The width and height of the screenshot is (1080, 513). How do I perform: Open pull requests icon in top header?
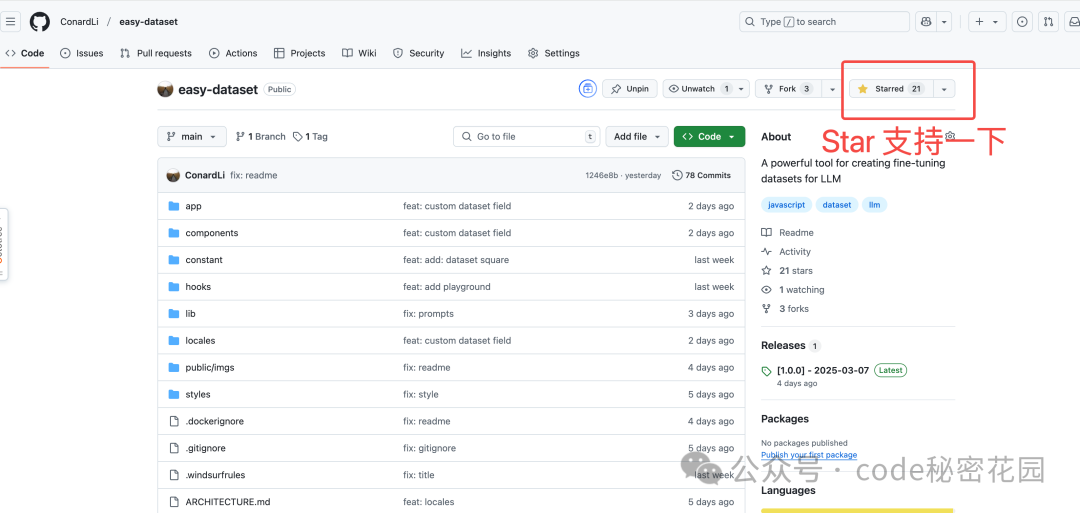coord(1048,21)
